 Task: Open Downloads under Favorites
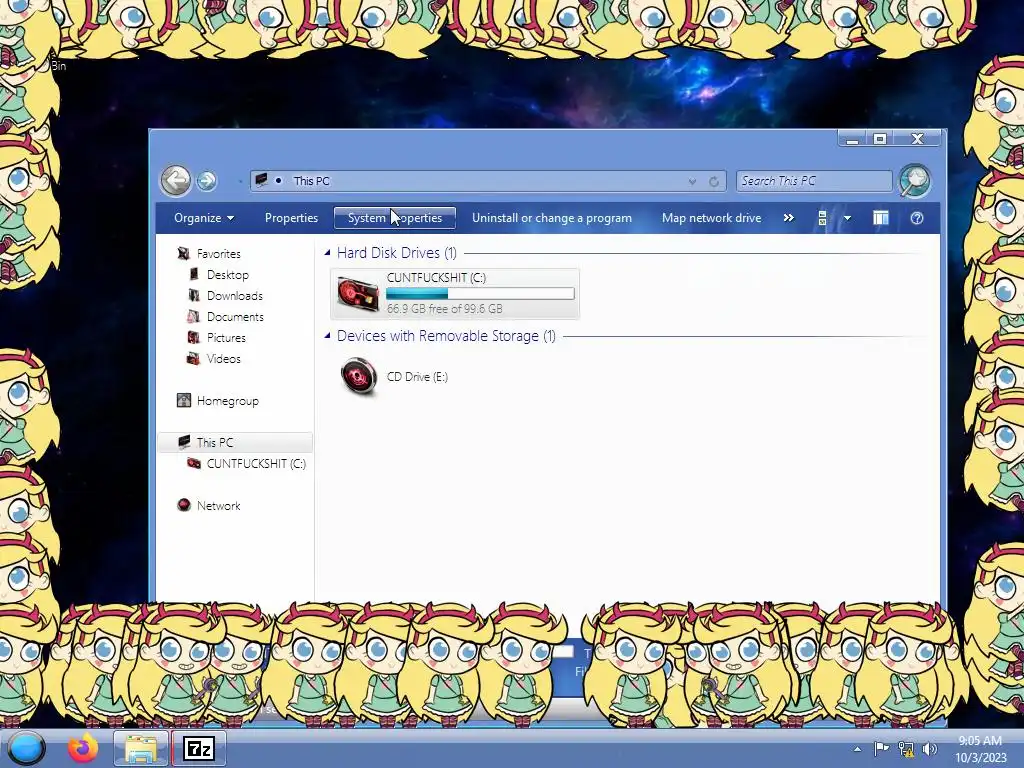tap(234, 296)
